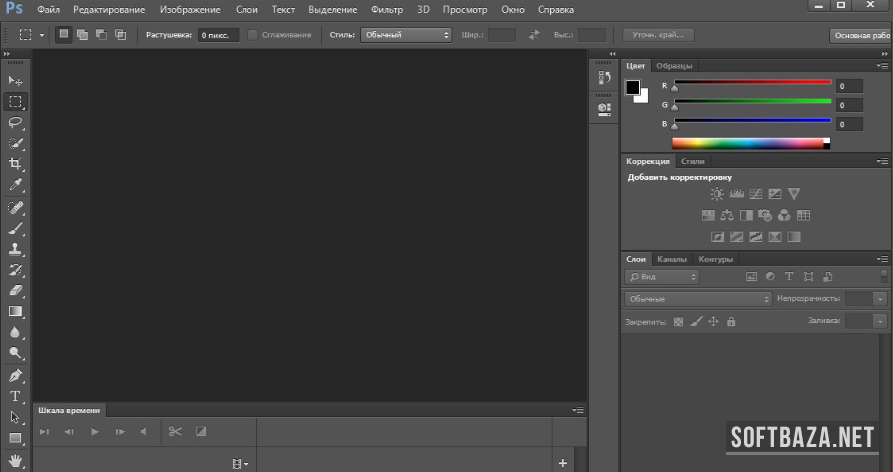This screenshot has width=893, height=472.
Task: Open the Стиль dropdown set to Обычный
Action: click(x=404, y=35)
